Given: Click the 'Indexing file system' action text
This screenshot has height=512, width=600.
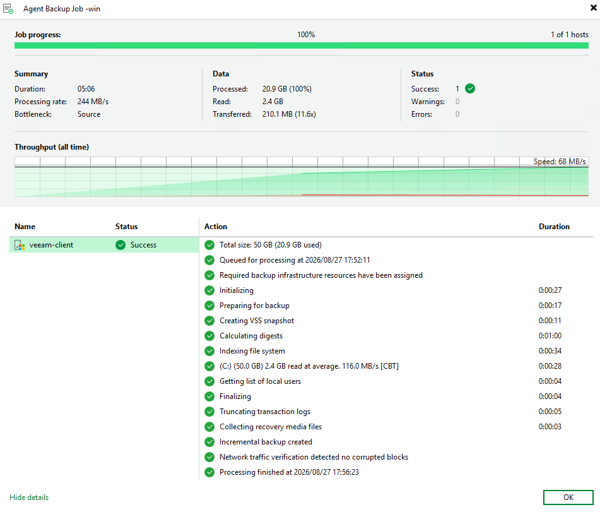Looking at the screenshot, I should pos(252,351).
